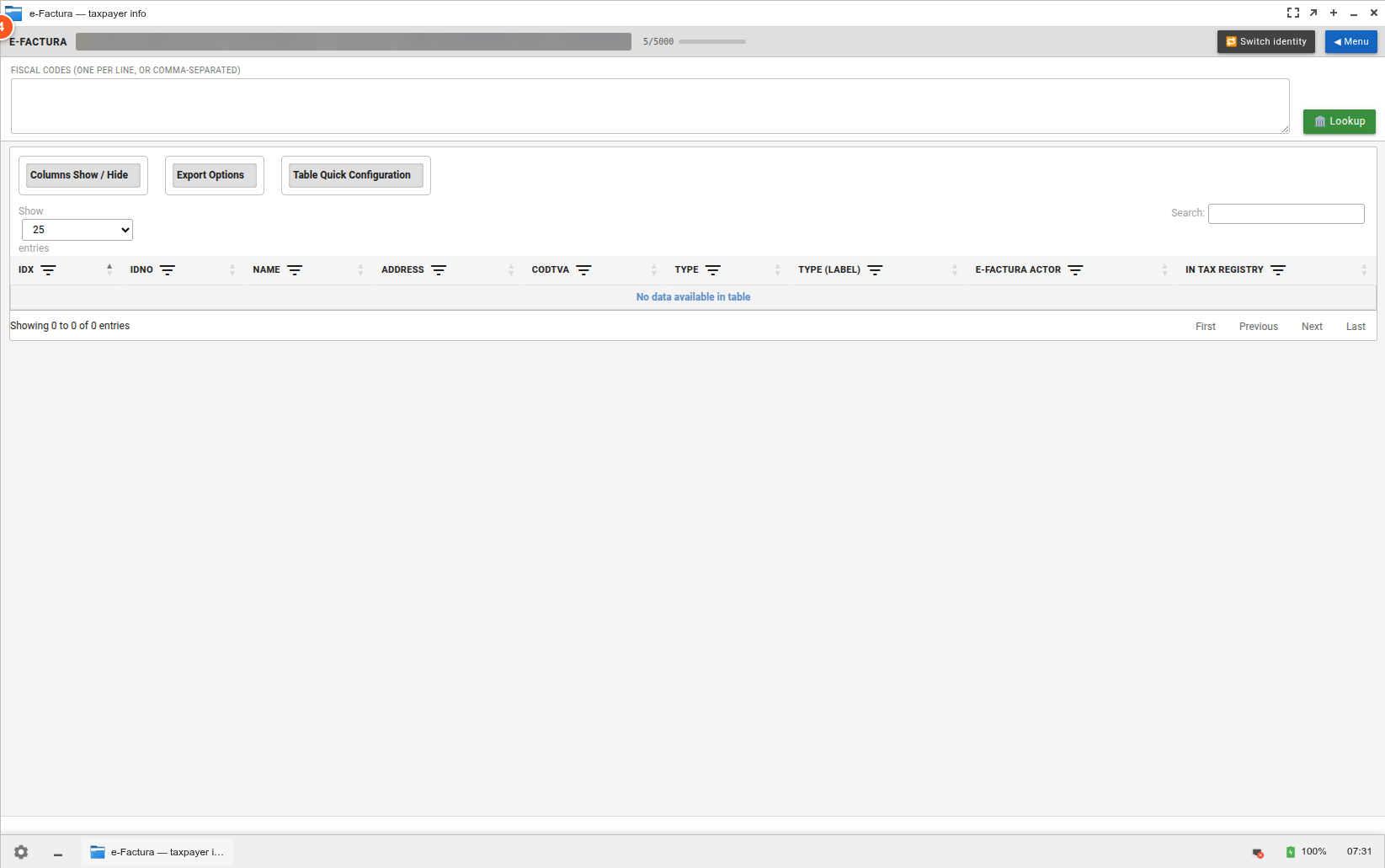
Task: Open the IDX column filter icon
Action: (x=49, y=270)
